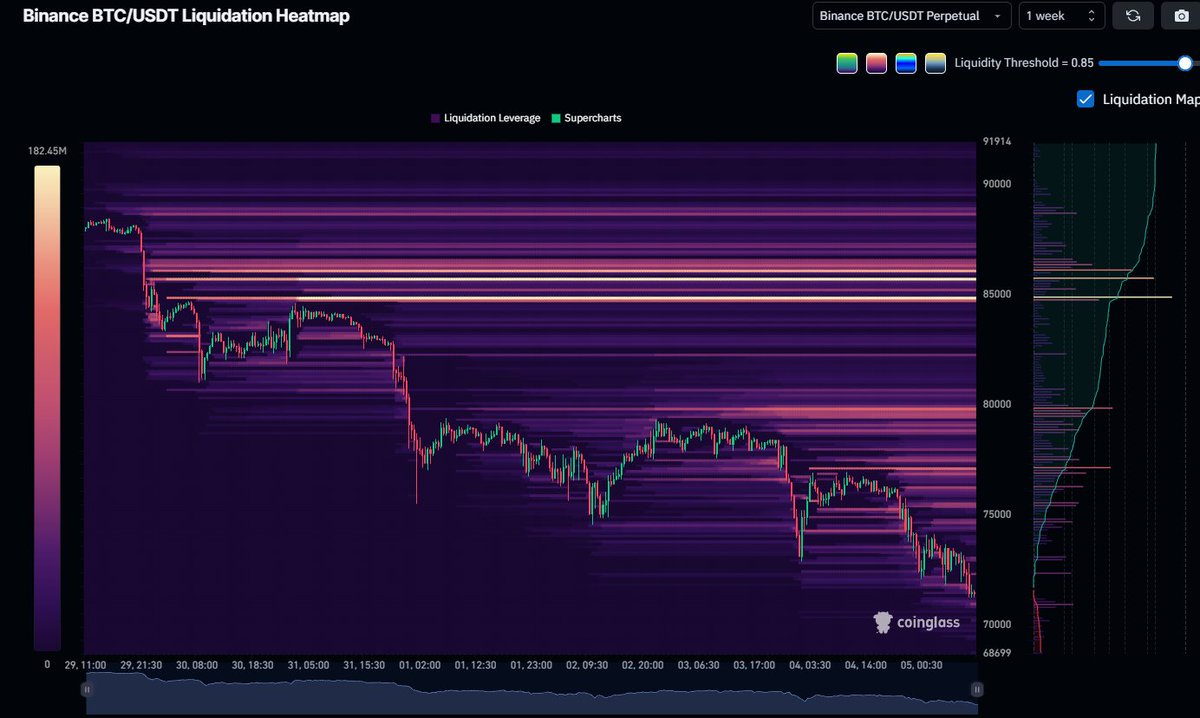The height and width of the screenshot is (718, 1200).
Task: Click the 80000 price axis label
Action: click(997, 404)
